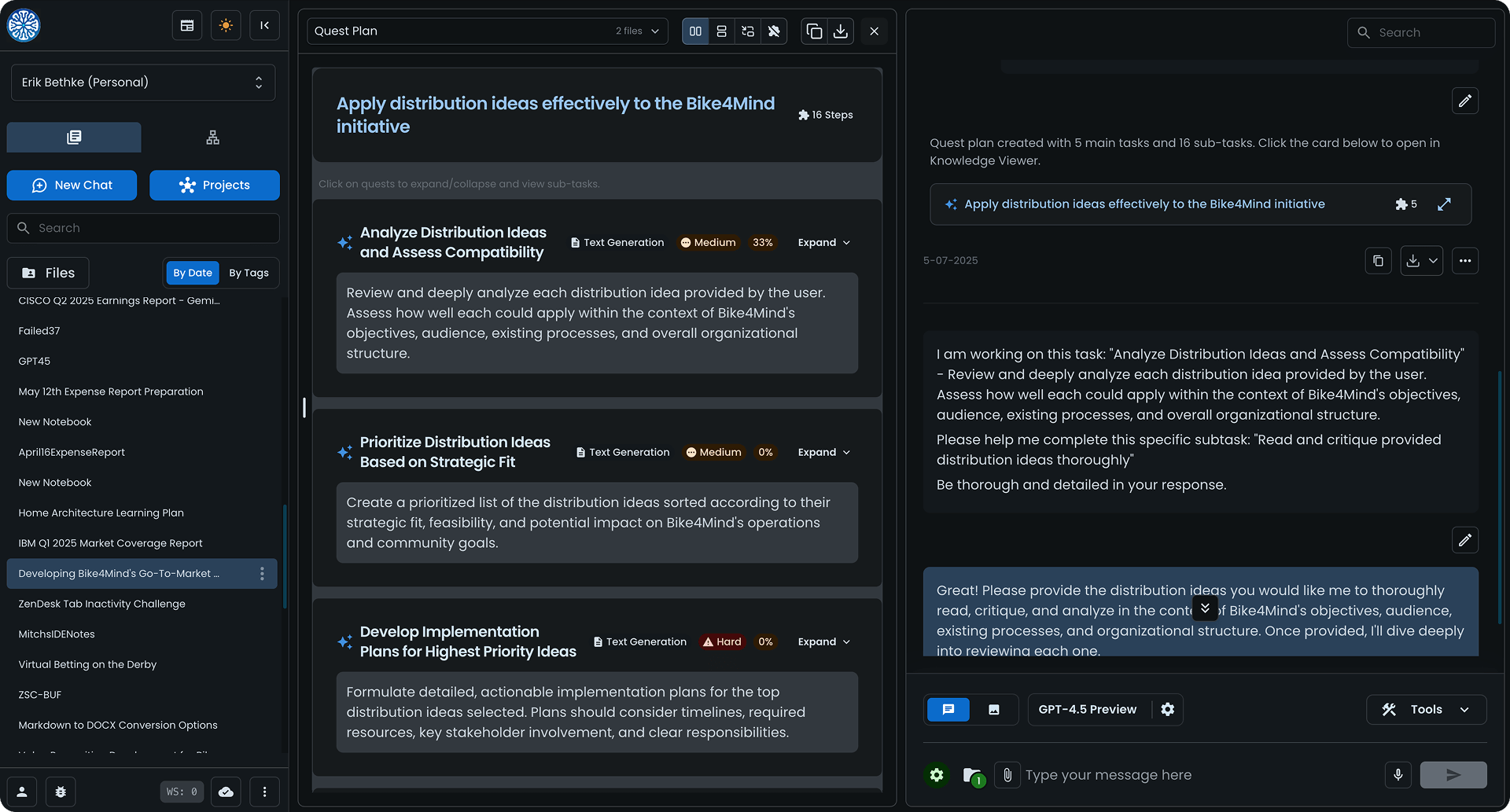The image size is (1510, 812).
Task: Click the paperclip attach file icon
Action: click(1007, 775)
